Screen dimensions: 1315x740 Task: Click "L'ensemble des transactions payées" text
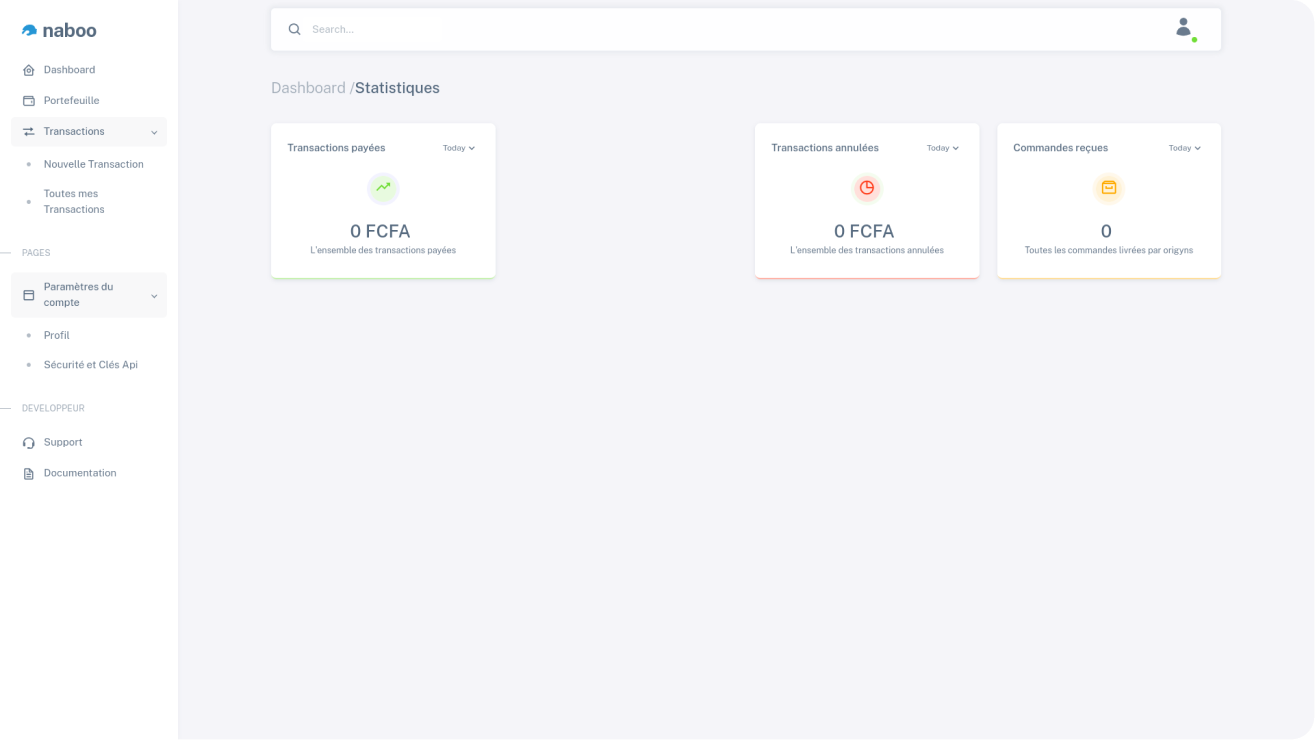[x=383, y=250]
